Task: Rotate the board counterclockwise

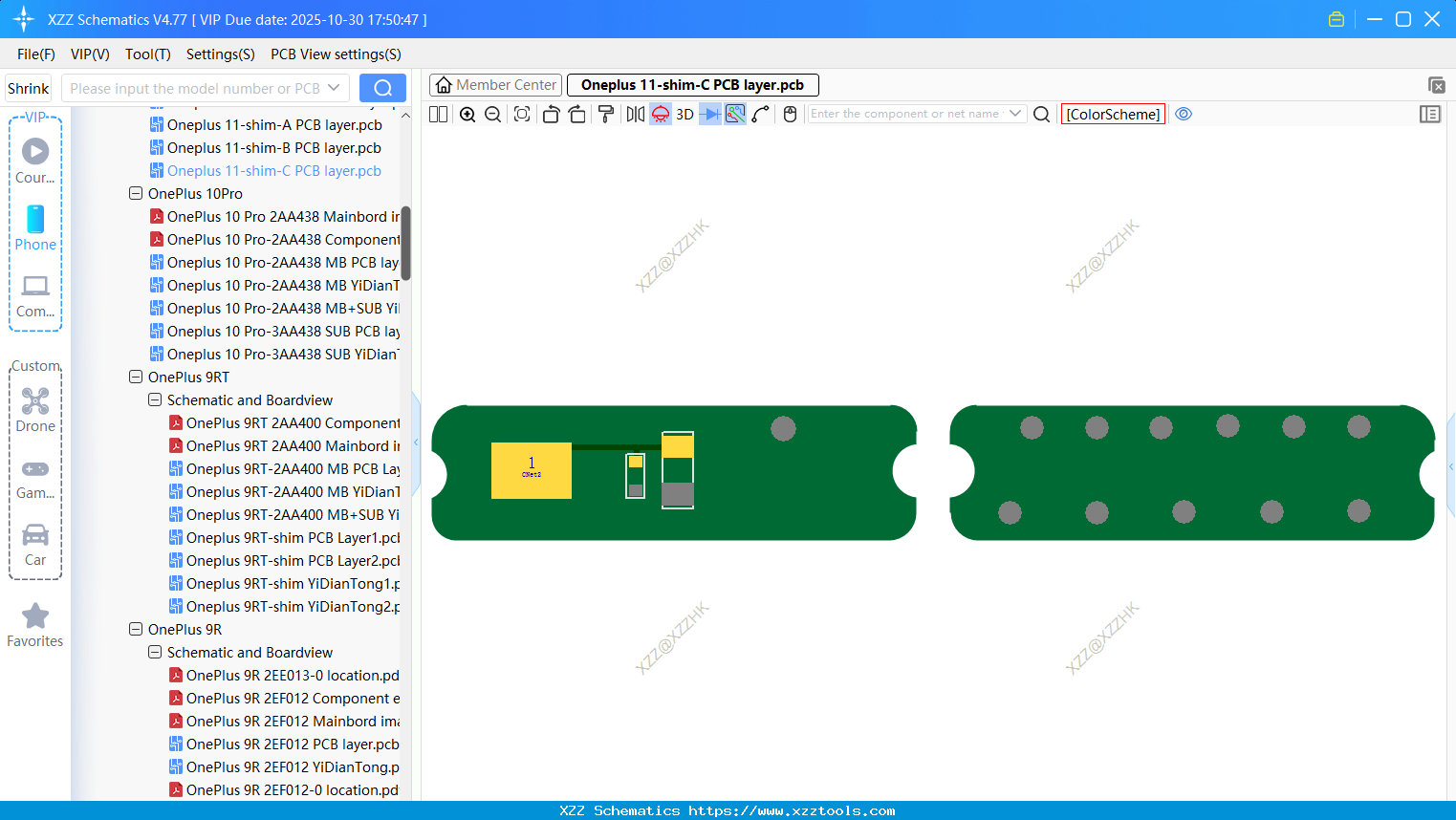Action: 551,114
